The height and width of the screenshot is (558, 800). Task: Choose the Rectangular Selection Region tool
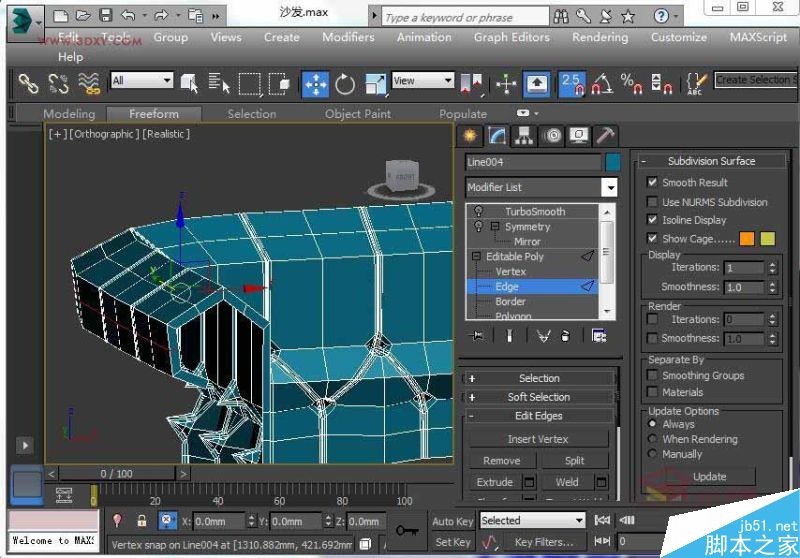click(x=250, y=84)
